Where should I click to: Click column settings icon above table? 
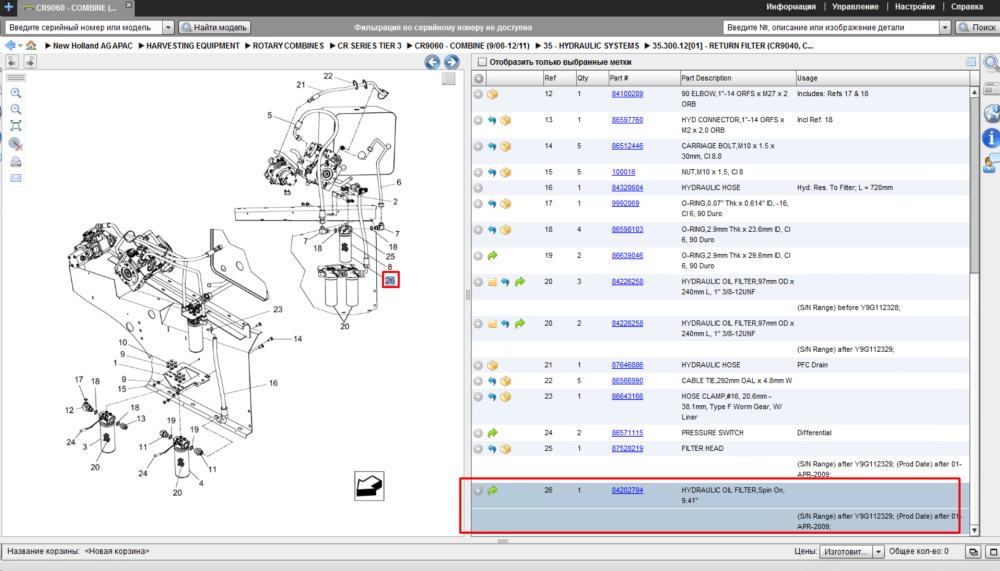[971, 62]
